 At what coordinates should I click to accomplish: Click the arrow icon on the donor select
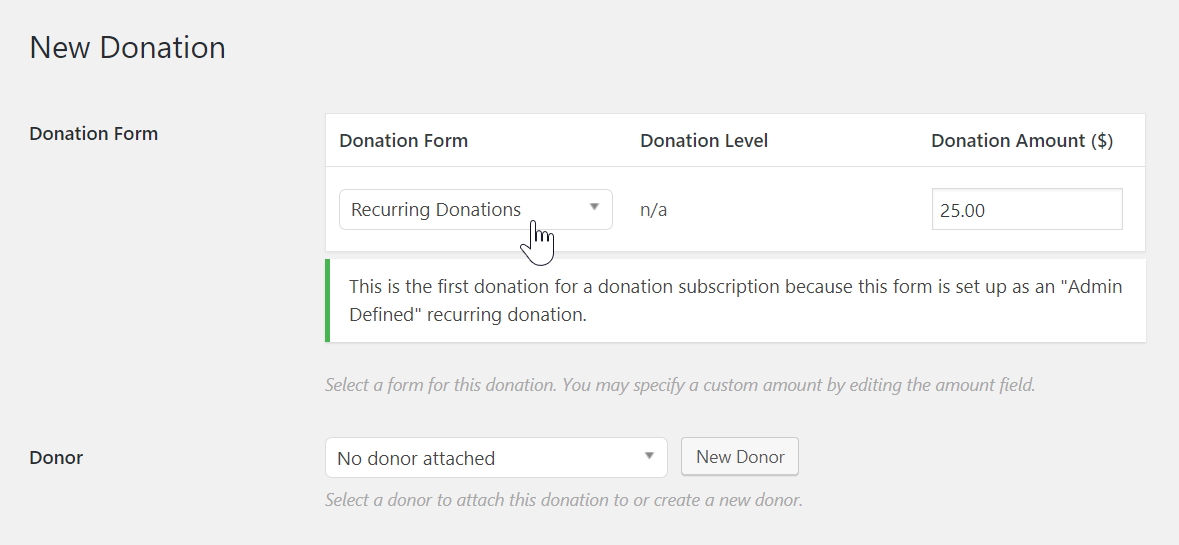click(x=649, y=456)
